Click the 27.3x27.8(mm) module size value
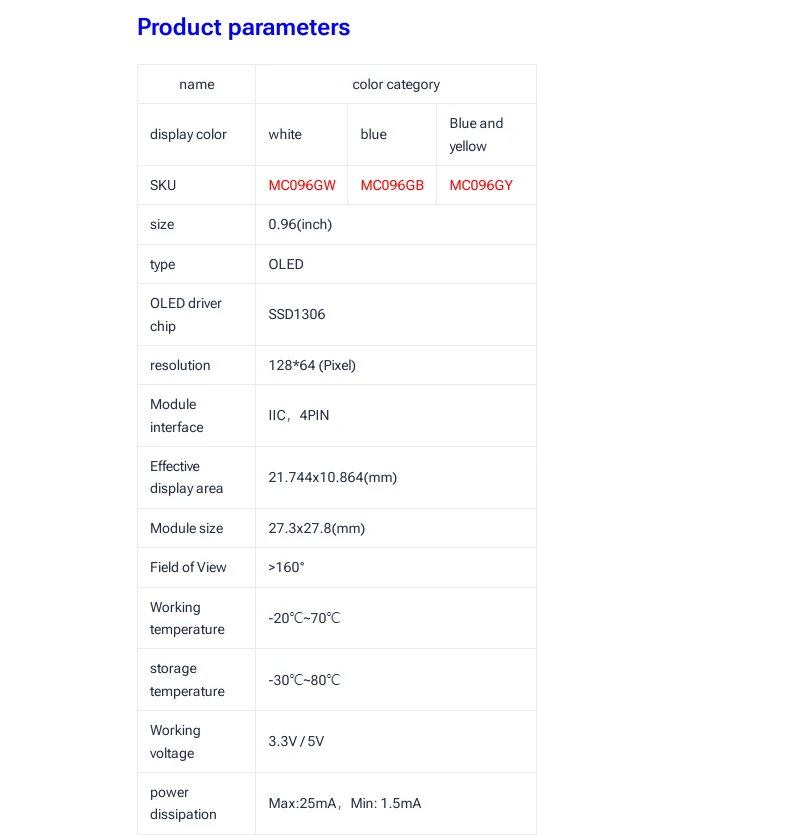 point(317,528)
